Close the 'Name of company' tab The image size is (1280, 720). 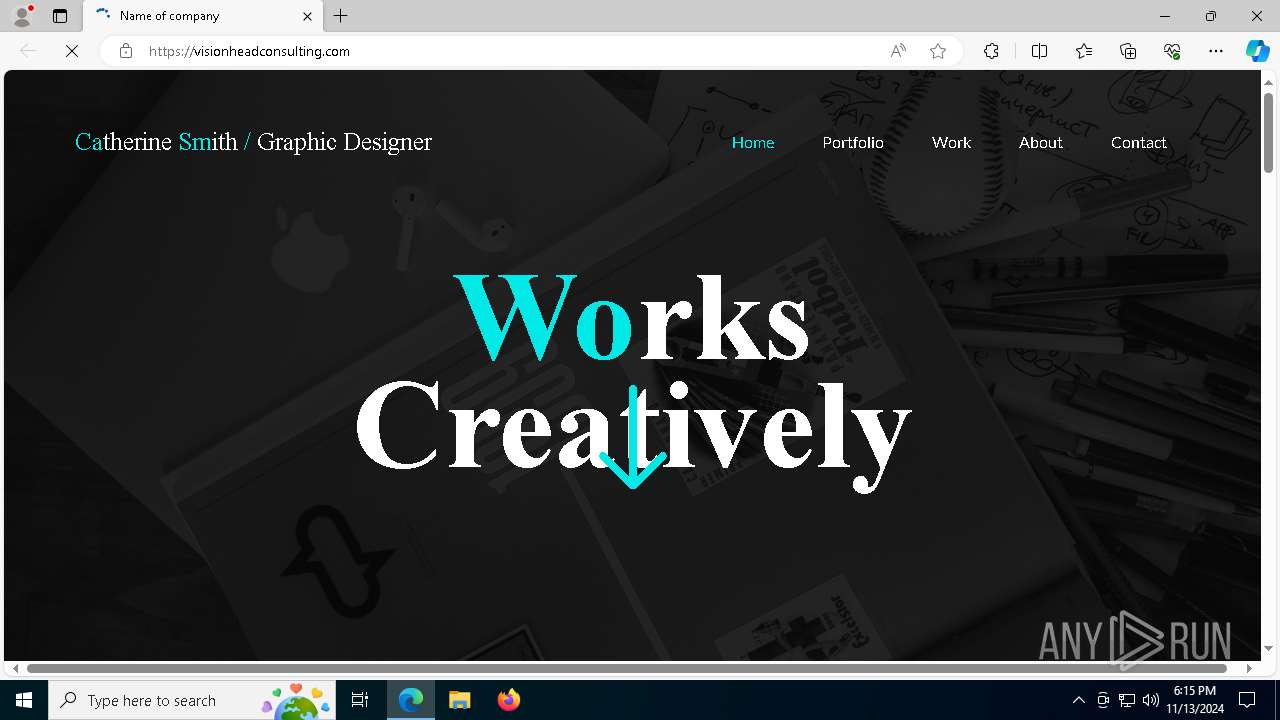tap(307, 16)
